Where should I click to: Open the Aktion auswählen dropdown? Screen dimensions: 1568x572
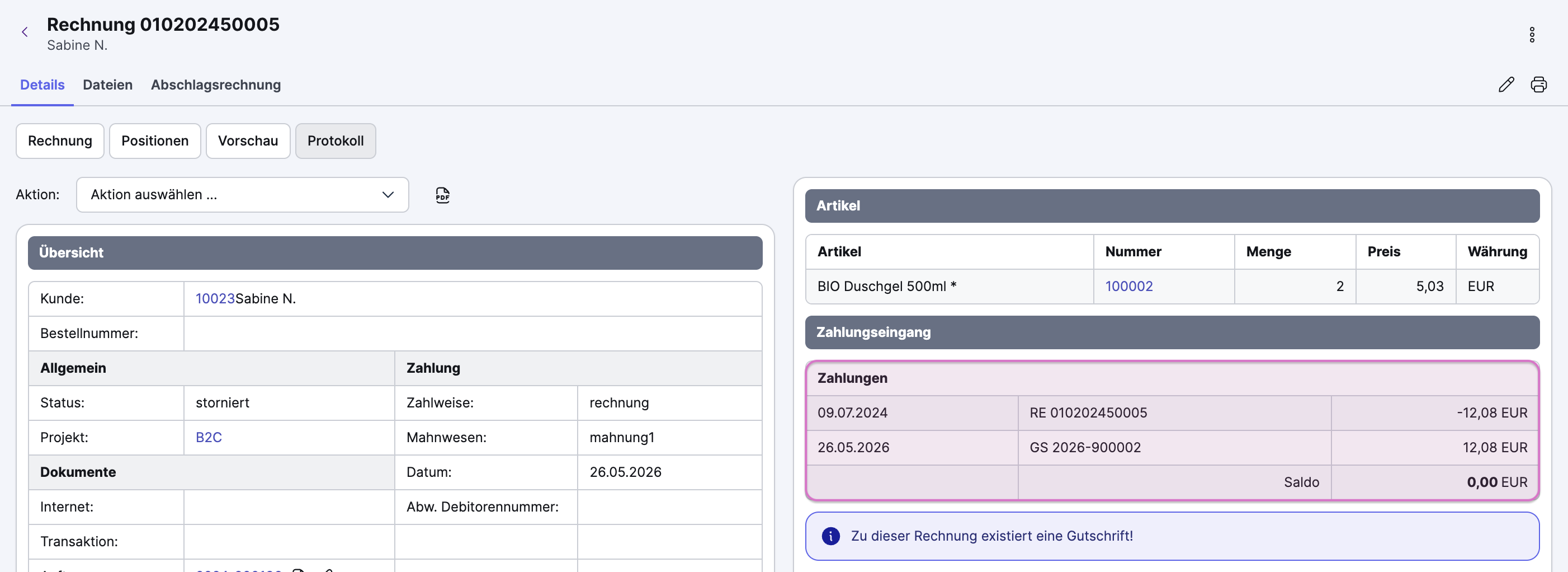[x=242, y=195]
